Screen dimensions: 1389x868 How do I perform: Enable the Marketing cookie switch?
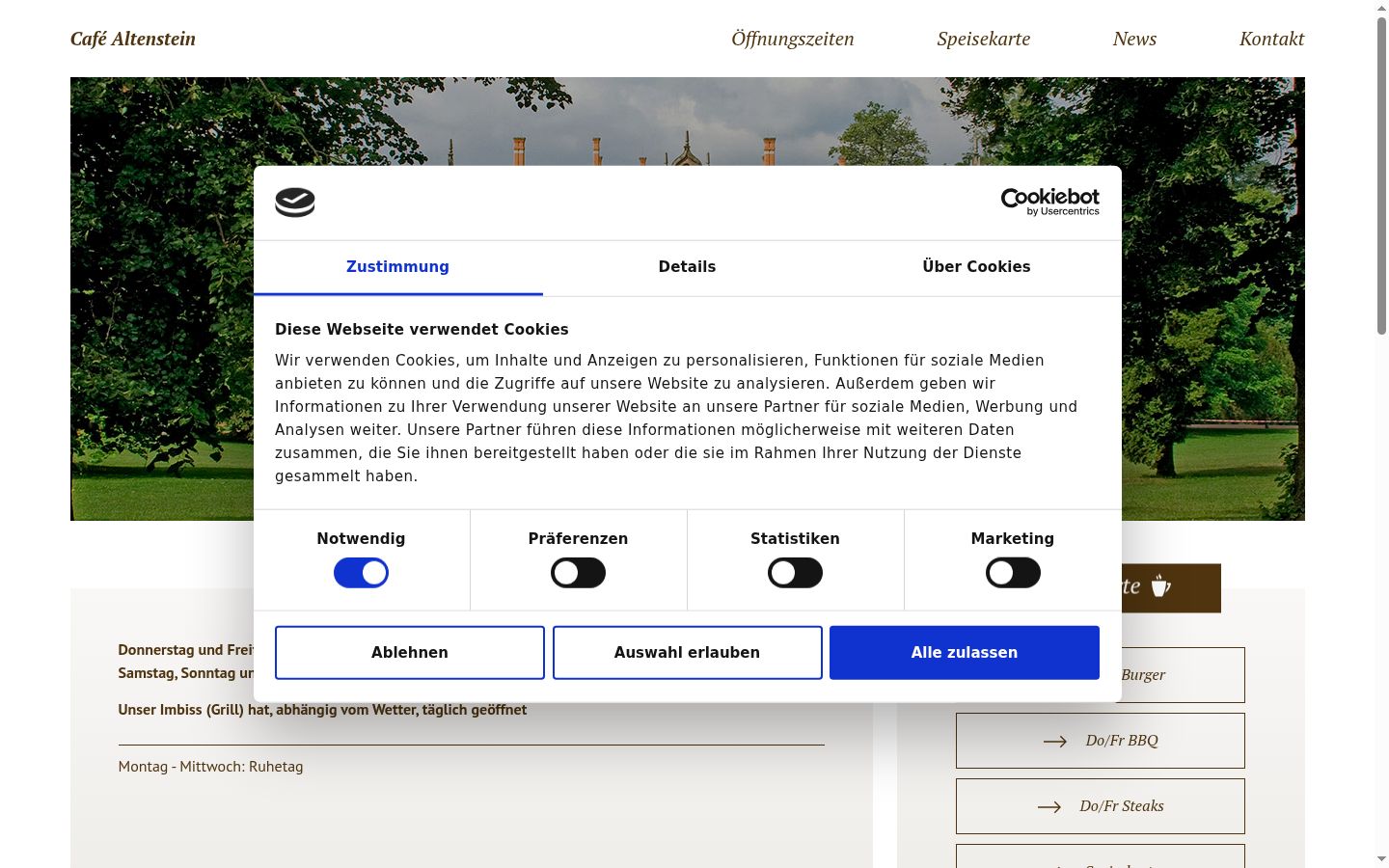tap(1013, 573)
